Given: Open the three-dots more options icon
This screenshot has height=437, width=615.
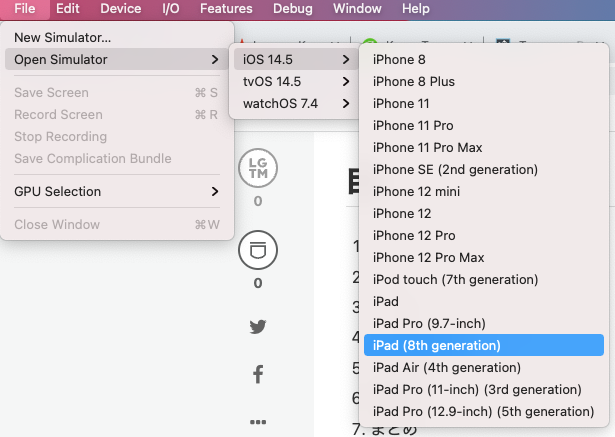Looking at the screenshot, I should [258, 422].
